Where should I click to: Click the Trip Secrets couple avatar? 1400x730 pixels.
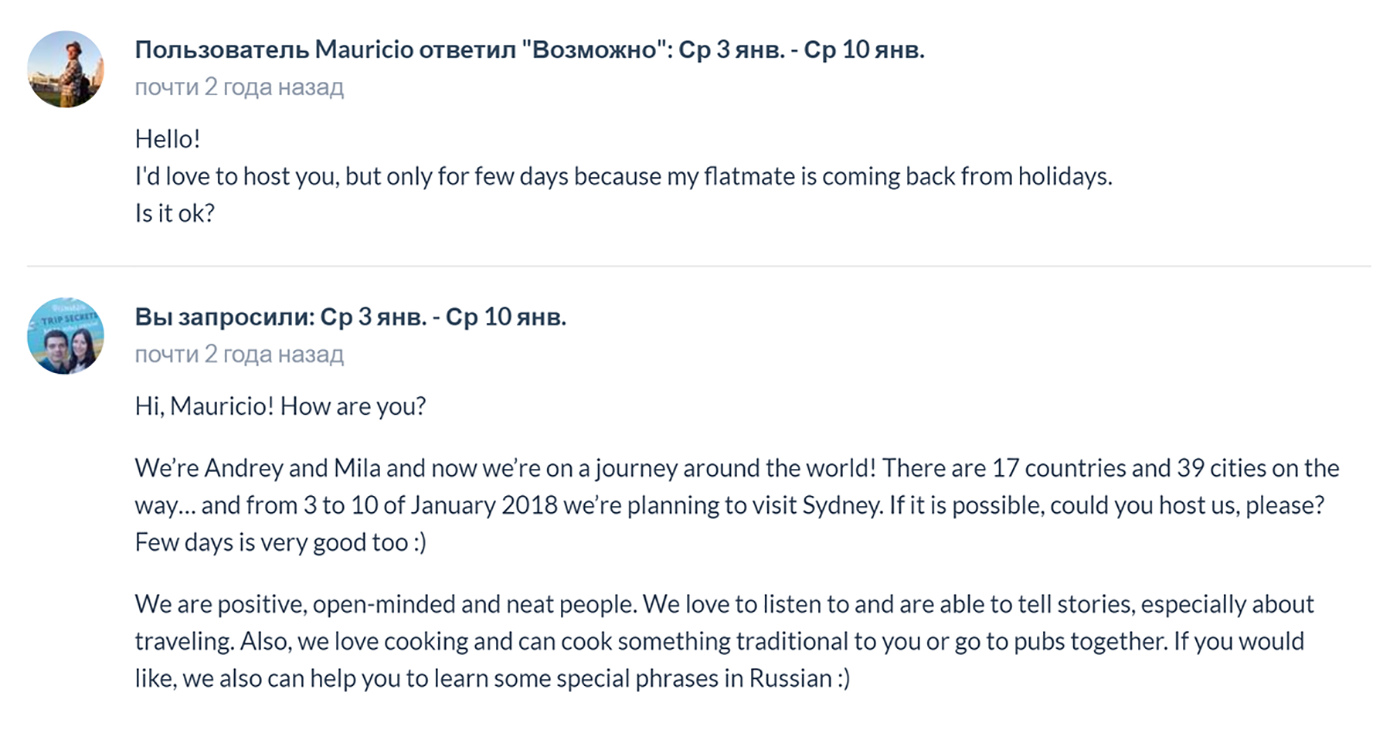pos(65,336)
